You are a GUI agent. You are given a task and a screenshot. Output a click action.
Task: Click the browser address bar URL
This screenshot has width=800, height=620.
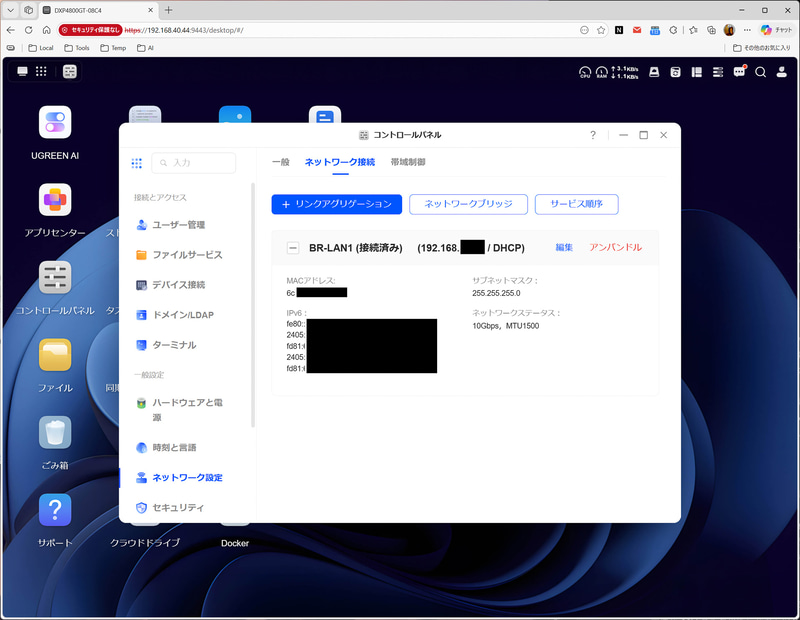[184, 31]
